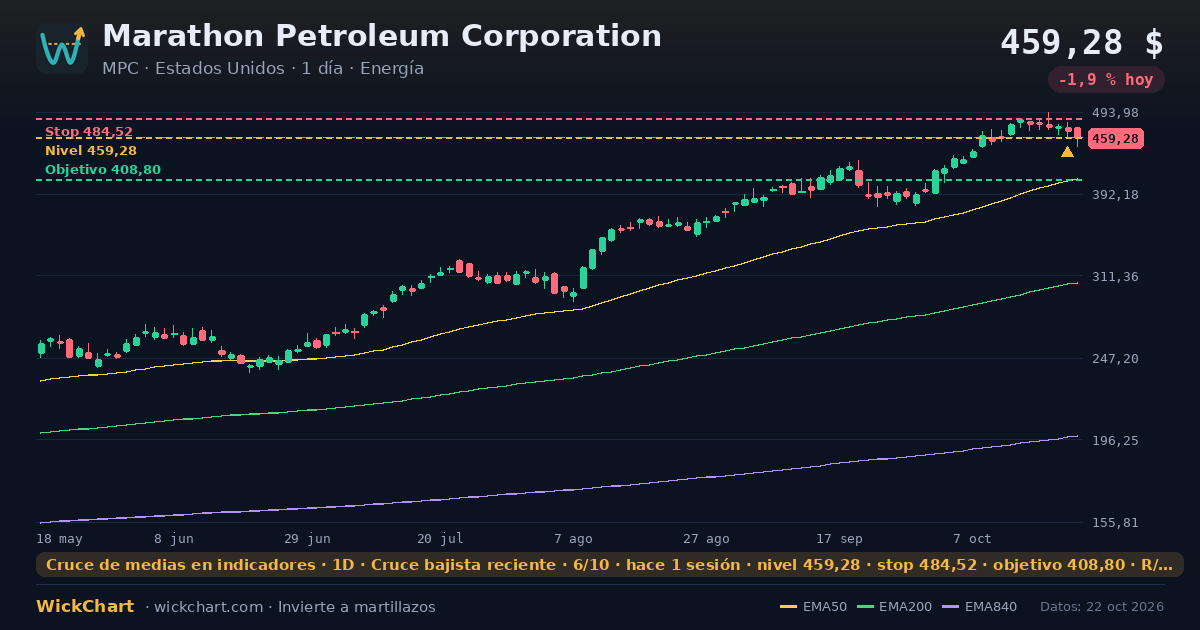Click the 8 jun date label
This screenshot has width=1200, height=630.
(x=174, y=539)
